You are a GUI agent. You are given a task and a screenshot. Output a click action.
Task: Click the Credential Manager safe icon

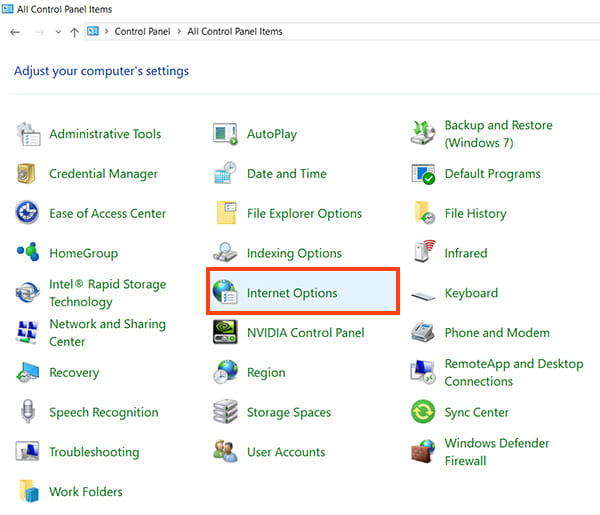[28, 174]
